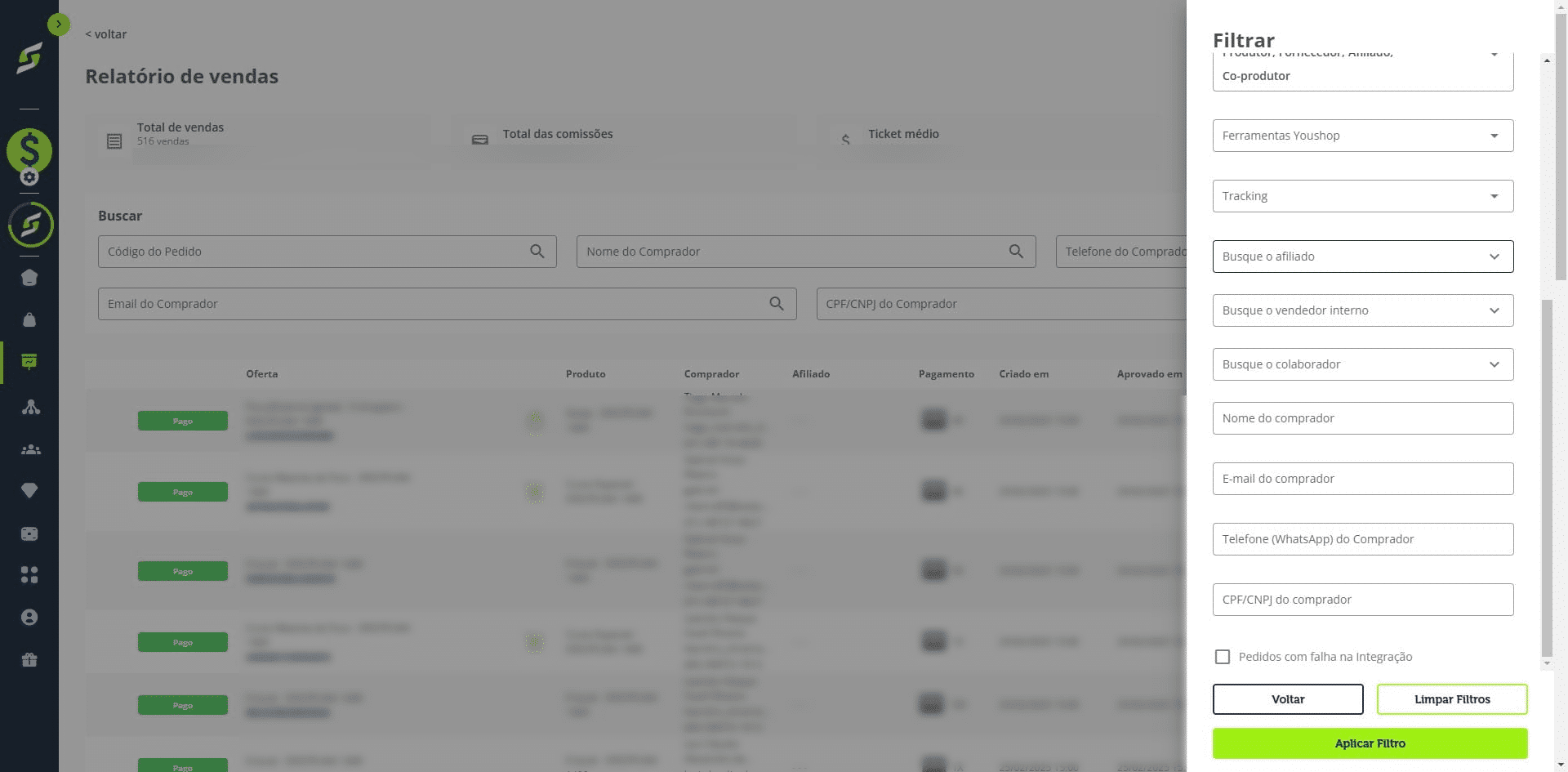Click the Pago badge in first row

183,421
